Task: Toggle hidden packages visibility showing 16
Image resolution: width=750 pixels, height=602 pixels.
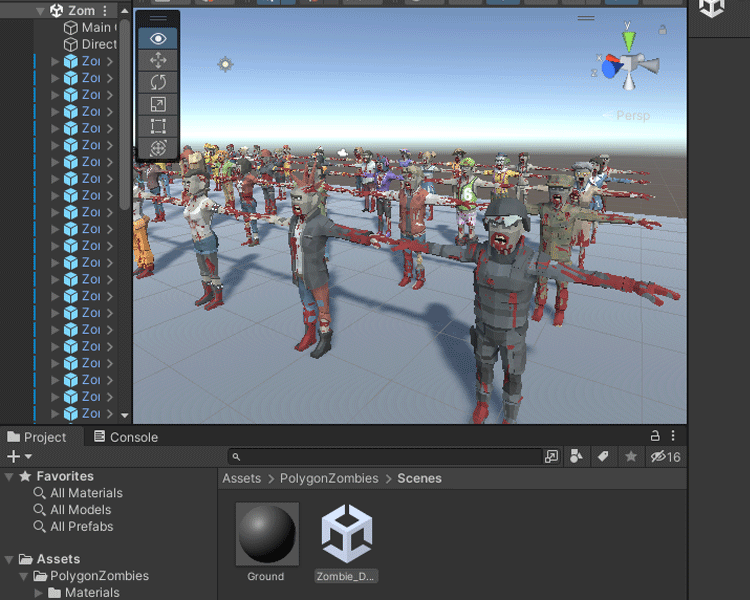Action: pyautogui.click(x=665, y=457)
